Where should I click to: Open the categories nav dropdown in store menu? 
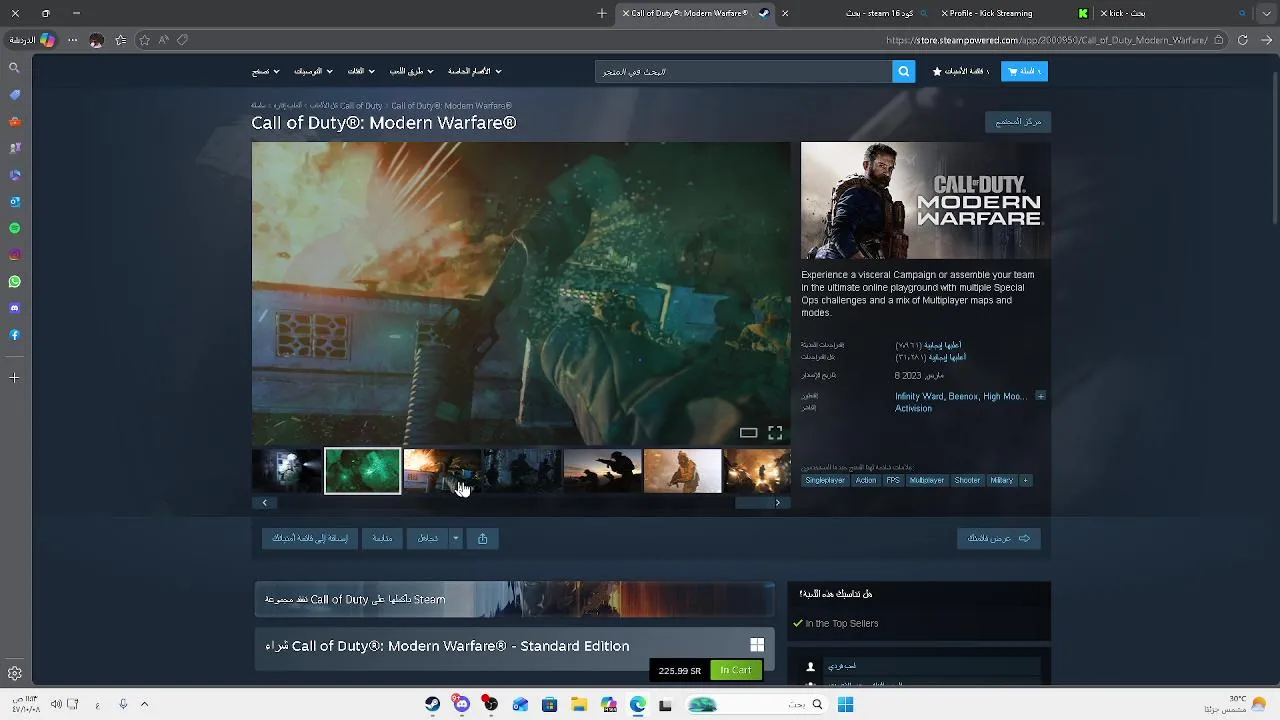click(x=361, y=71)
